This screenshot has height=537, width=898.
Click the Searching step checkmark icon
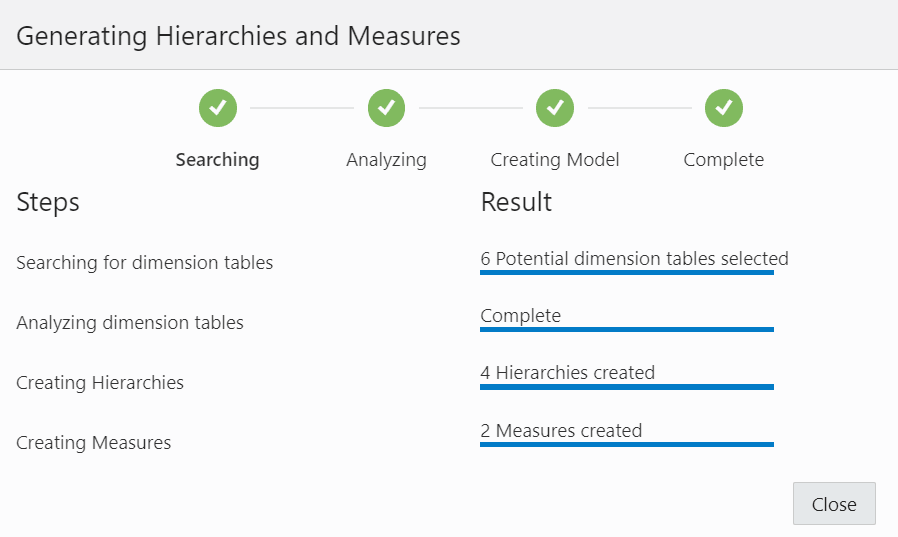click(218, 108)
